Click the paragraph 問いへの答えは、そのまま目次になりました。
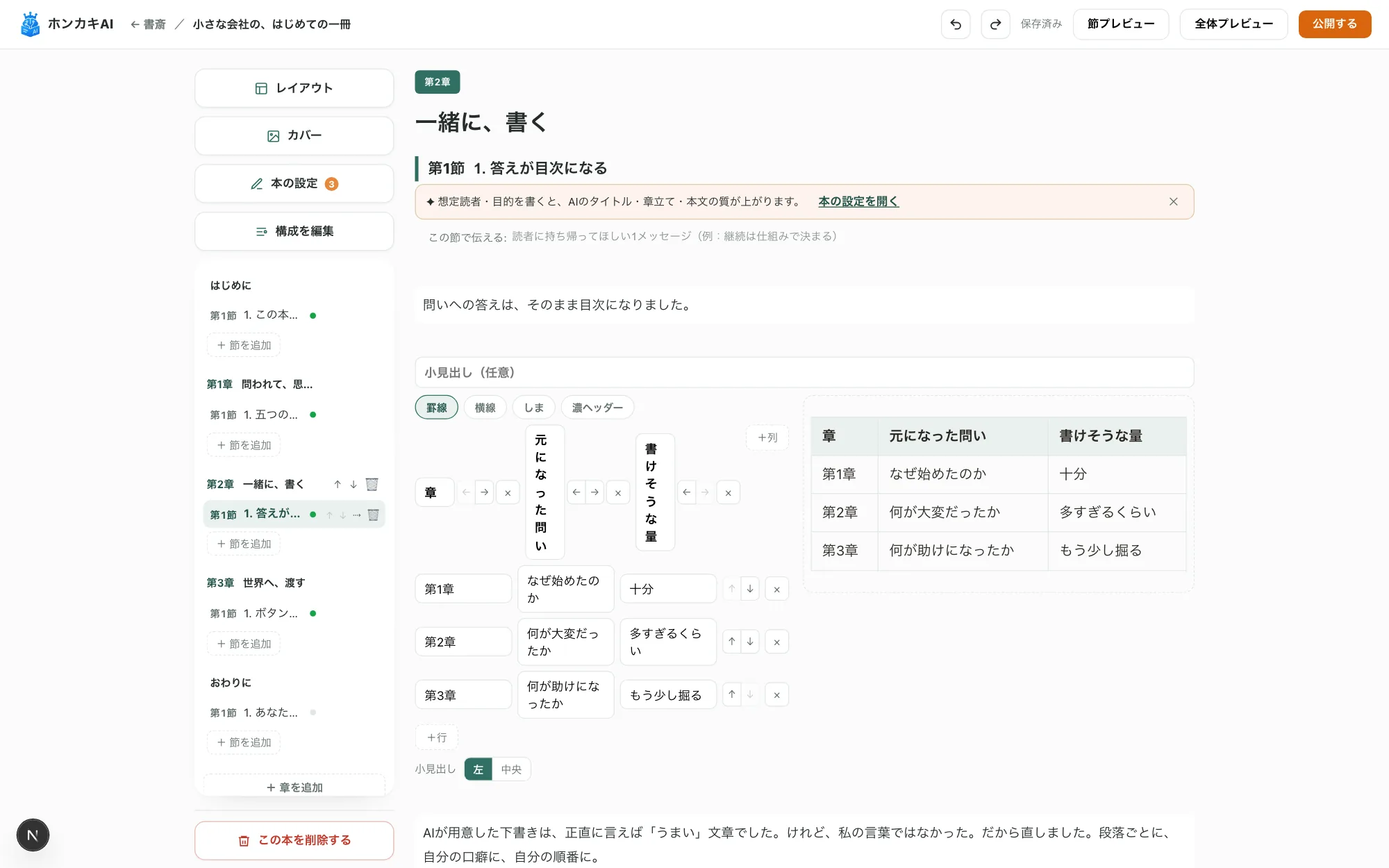 [x=557, y=305]
